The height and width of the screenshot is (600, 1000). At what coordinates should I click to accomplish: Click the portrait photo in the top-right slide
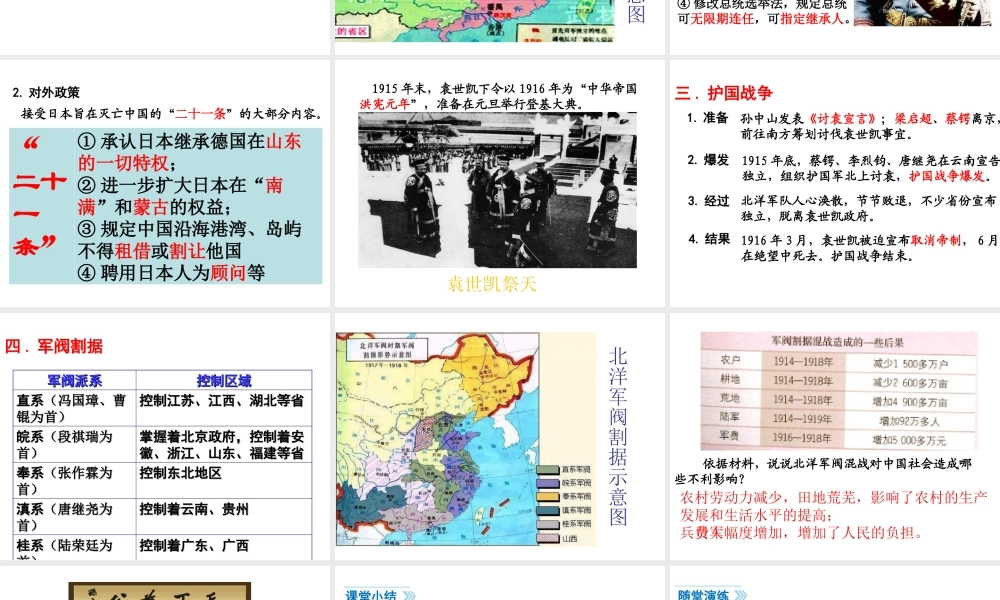coord(923,13)
